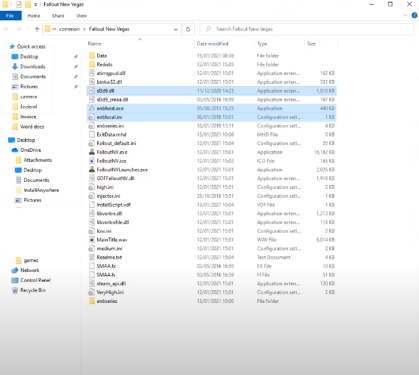Click the Up directory arrow
Viewport: 419px width, 375px height.
(37, 29)
